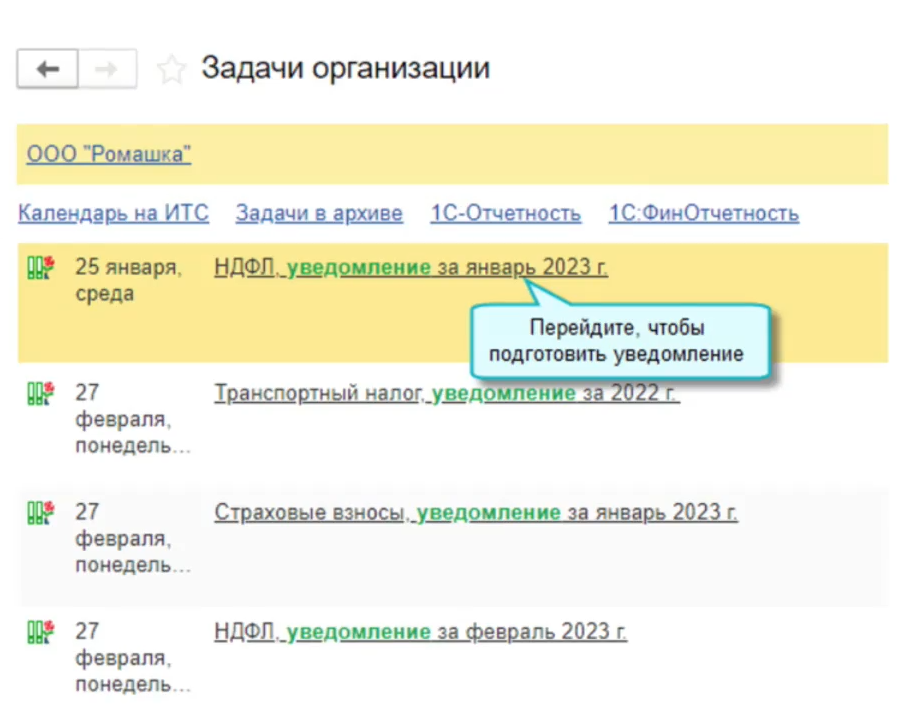Open Транспортный налог уведомление за 2022 task
Viewport: 911px width, 725px height.
pyautogui.click(x=446, y=393)
